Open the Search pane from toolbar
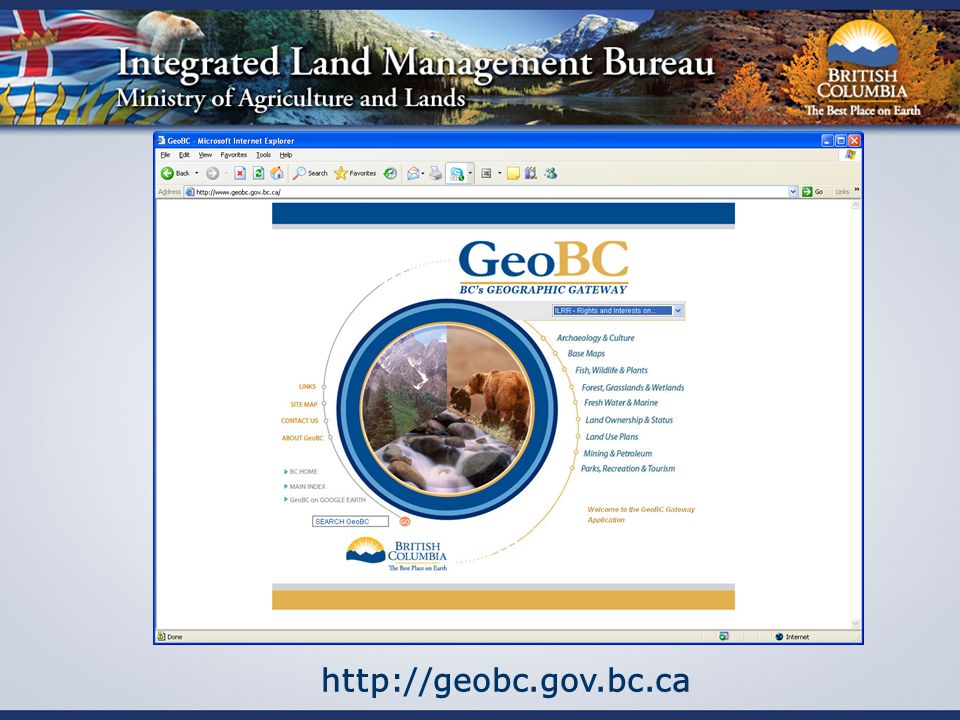960x720 pixels. 310,173
